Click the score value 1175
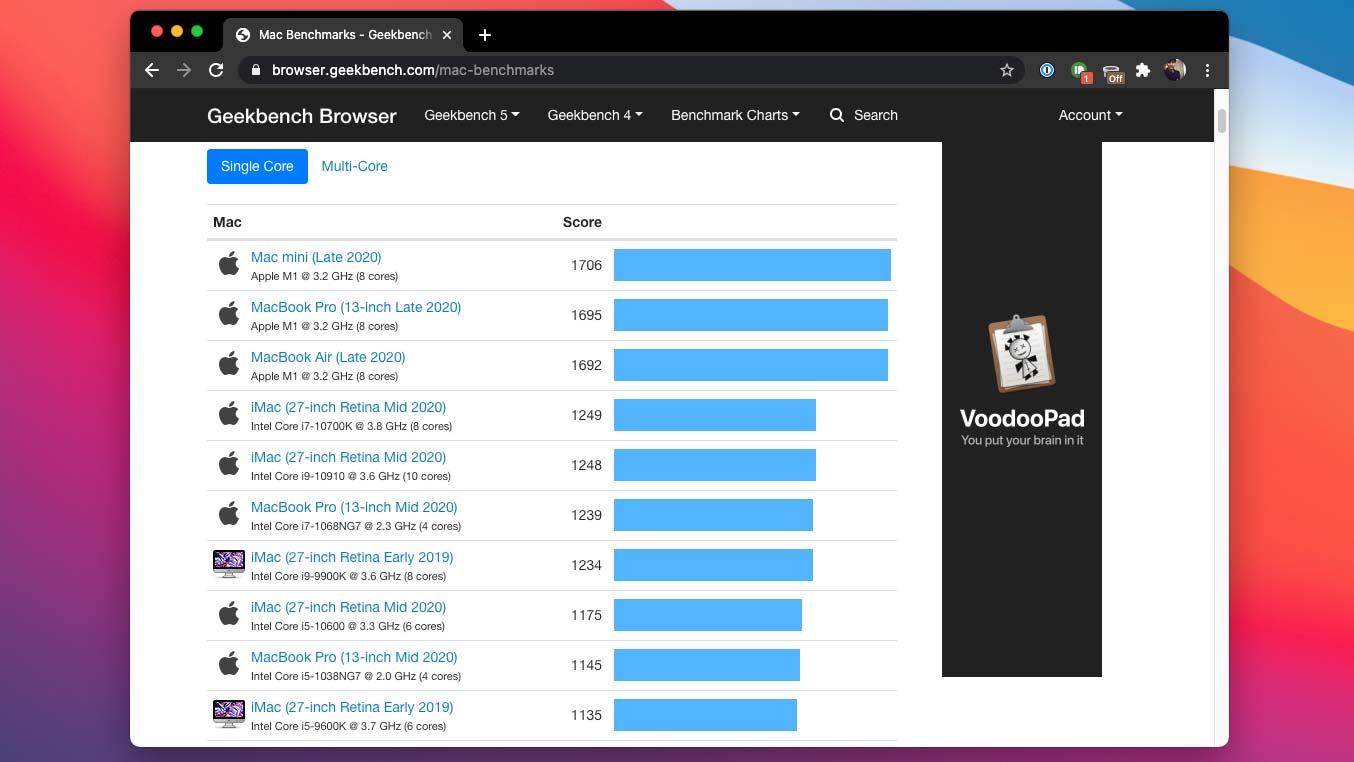The height and width of the screenshot is (762, 1354). (x=586, y=615)
